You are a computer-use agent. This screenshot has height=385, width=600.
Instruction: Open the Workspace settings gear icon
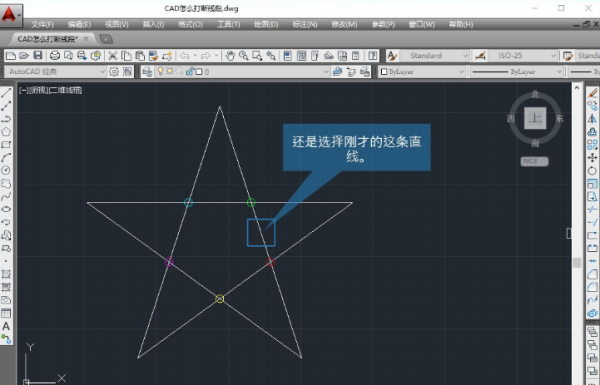click(x=114, y=72)
